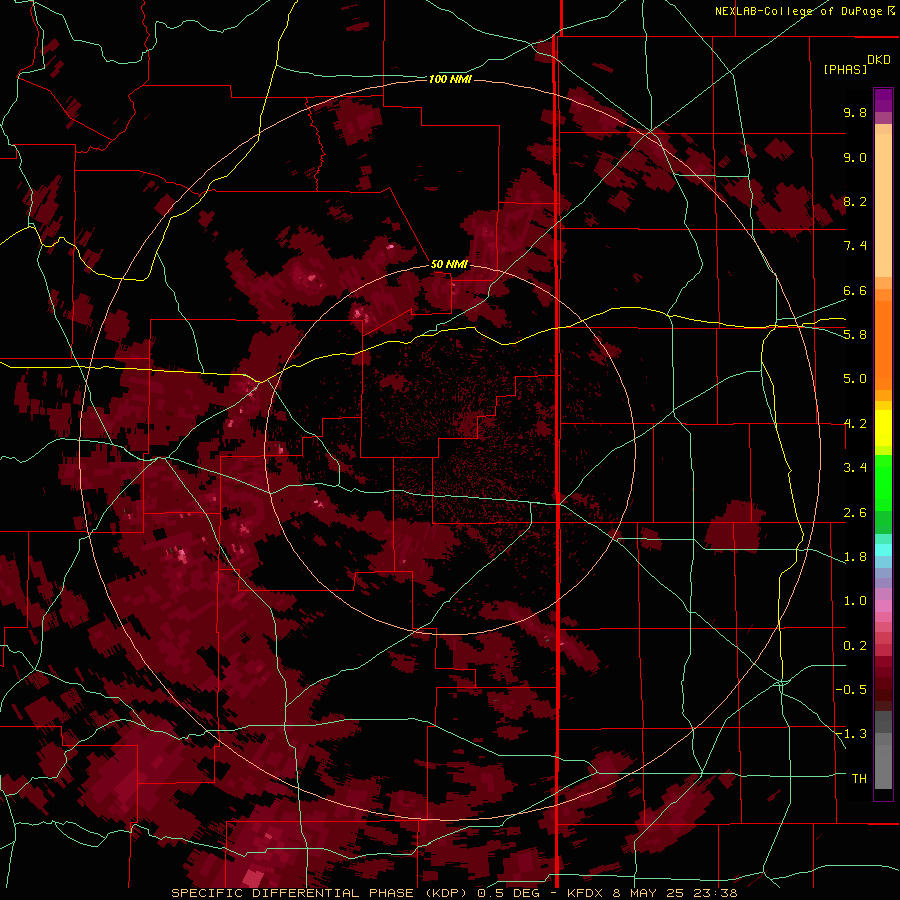
Task: Click the 6.6 value on color scale
Action: (855, 290)
